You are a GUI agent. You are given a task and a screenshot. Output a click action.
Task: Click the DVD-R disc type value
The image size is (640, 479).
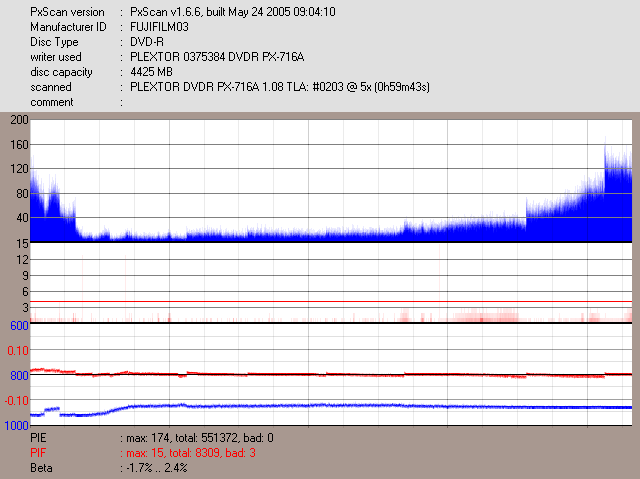point(147,42)
